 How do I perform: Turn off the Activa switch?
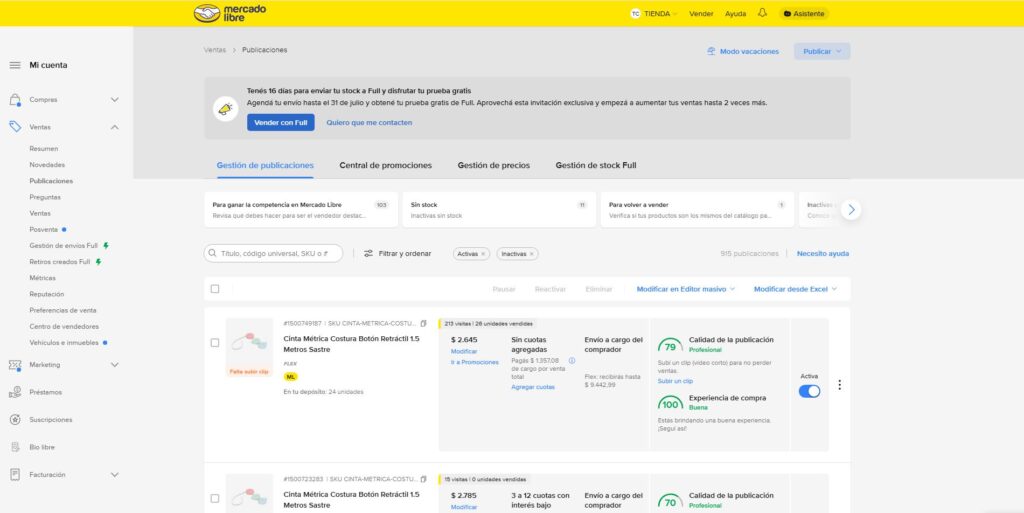(809, 391)
